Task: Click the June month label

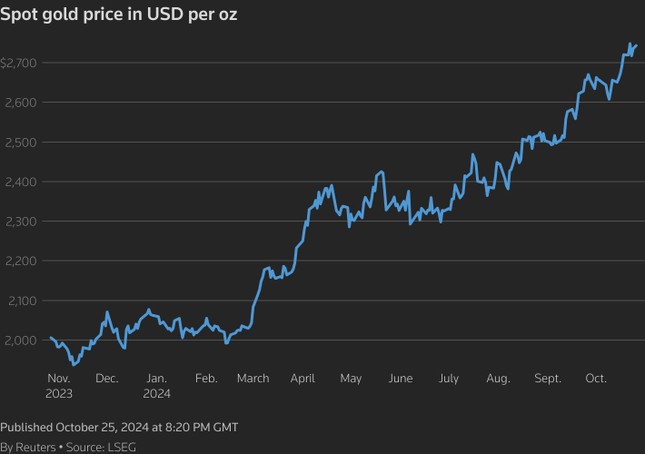Action: point(400,378)
